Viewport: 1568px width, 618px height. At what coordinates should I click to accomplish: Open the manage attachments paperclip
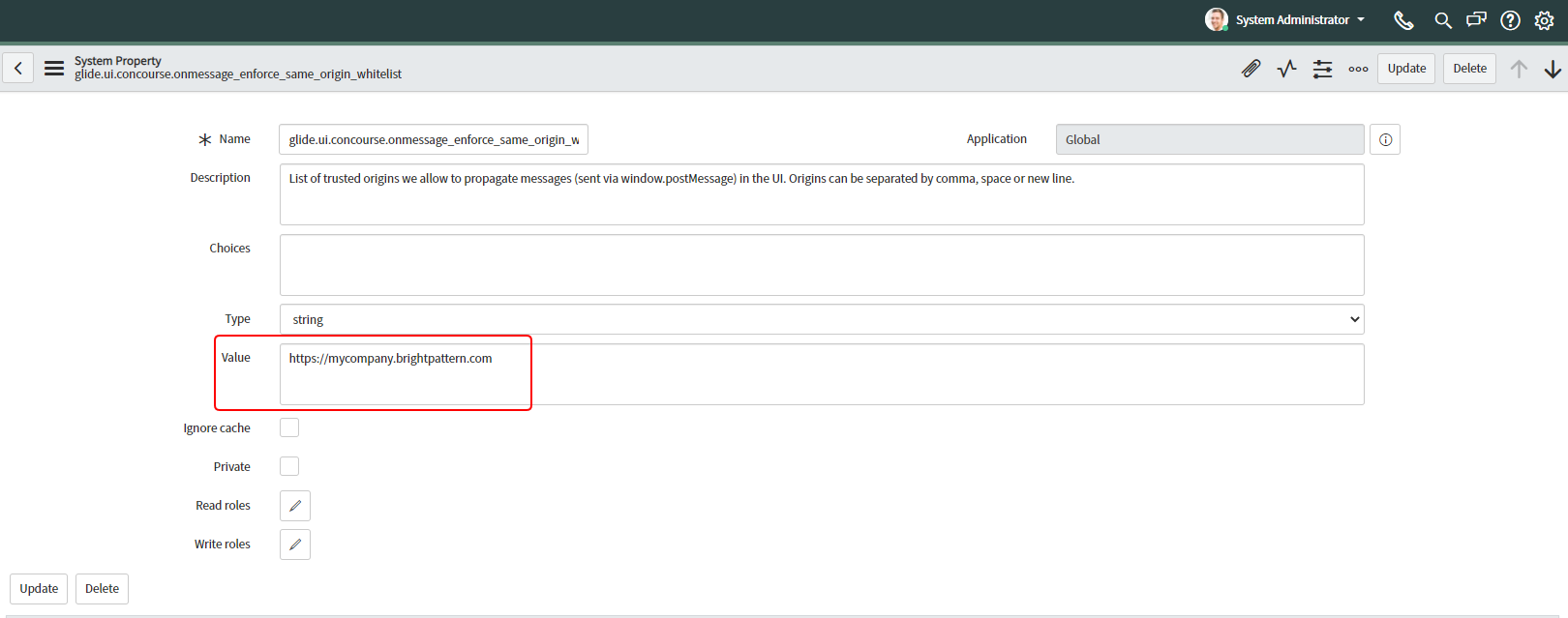[1251, 69]
